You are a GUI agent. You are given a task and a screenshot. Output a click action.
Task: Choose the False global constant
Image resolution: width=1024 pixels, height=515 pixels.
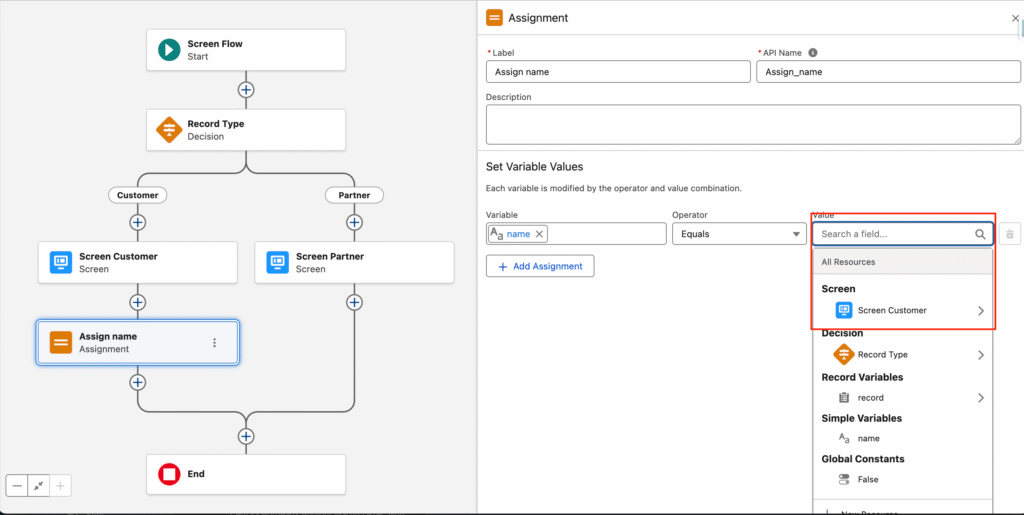tap(867, 480)
